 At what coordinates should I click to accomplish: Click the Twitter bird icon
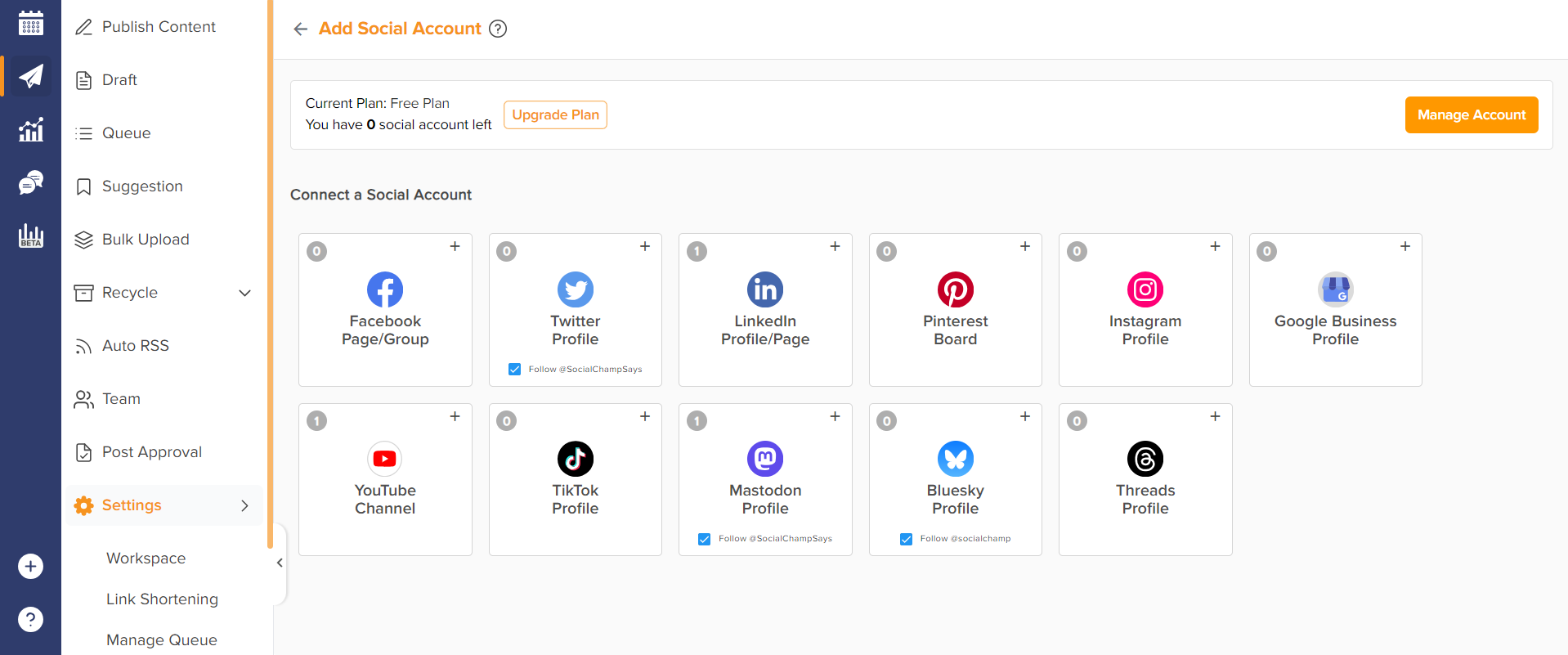pos(576,289)
